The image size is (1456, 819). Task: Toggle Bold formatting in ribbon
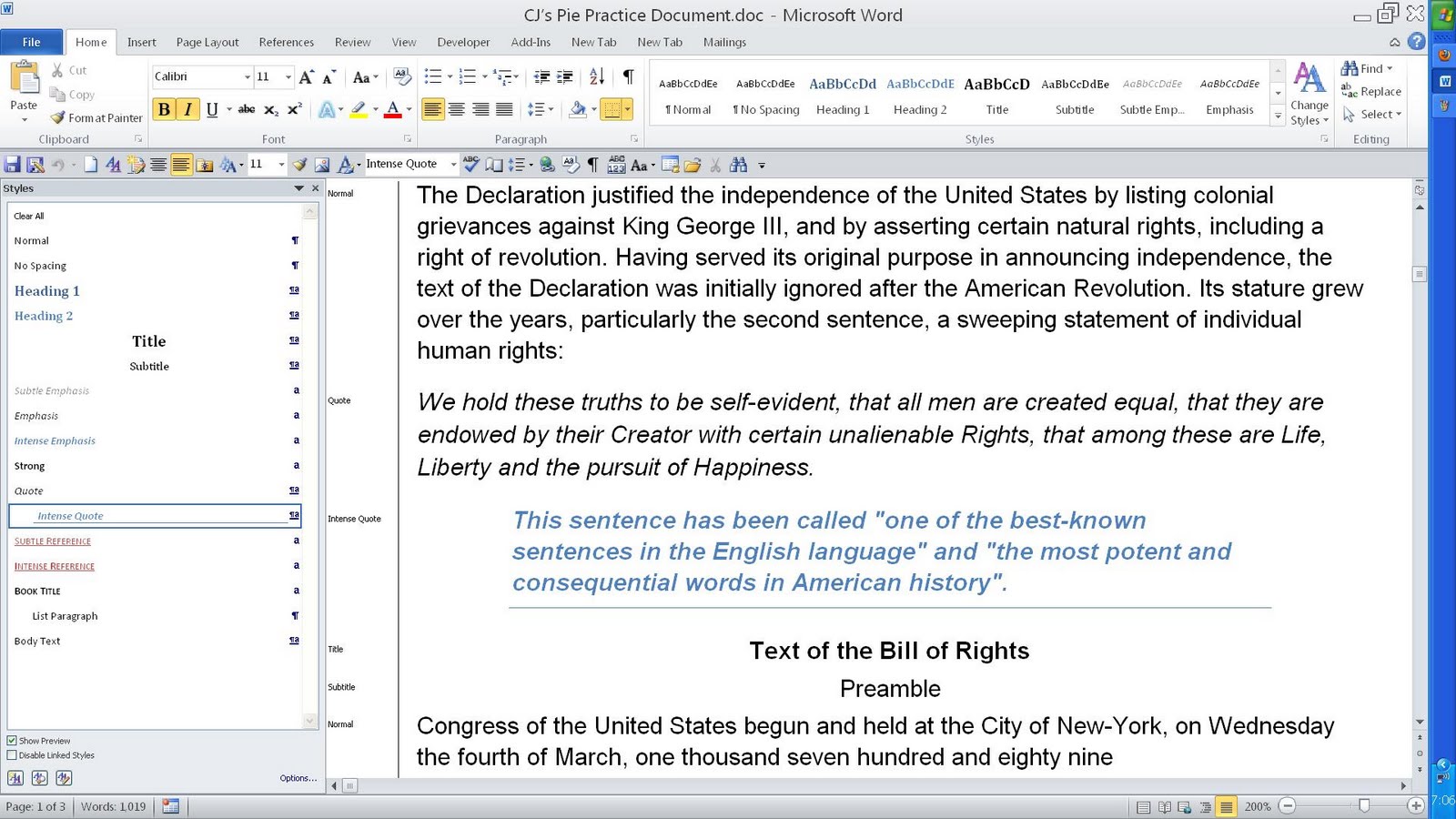[x=164, y=109]
